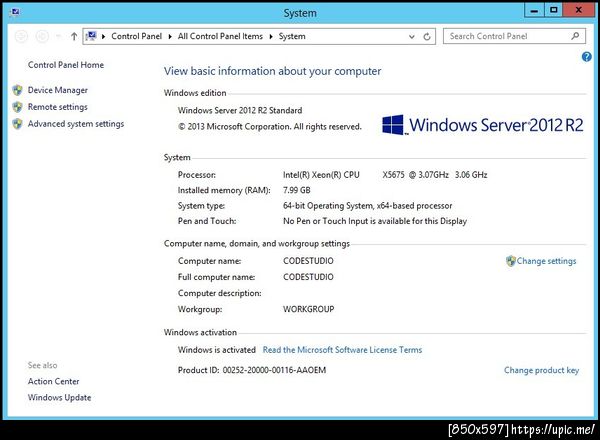The width and height of the screenshot is (600, 440).
Task: Refresh the address bar view
Action: pyautogui.click(x=427, y=37)
